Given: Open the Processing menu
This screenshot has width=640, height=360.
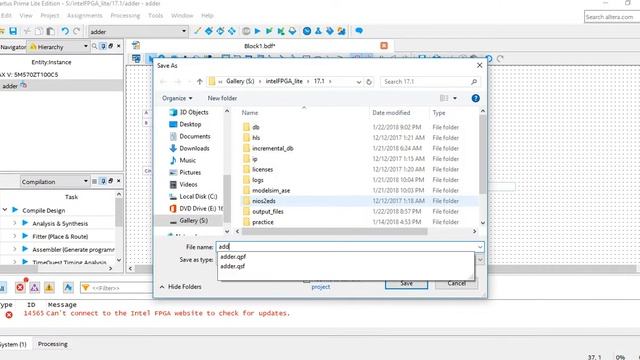Looking at the screenshot, I should click(x=125, y=16).
